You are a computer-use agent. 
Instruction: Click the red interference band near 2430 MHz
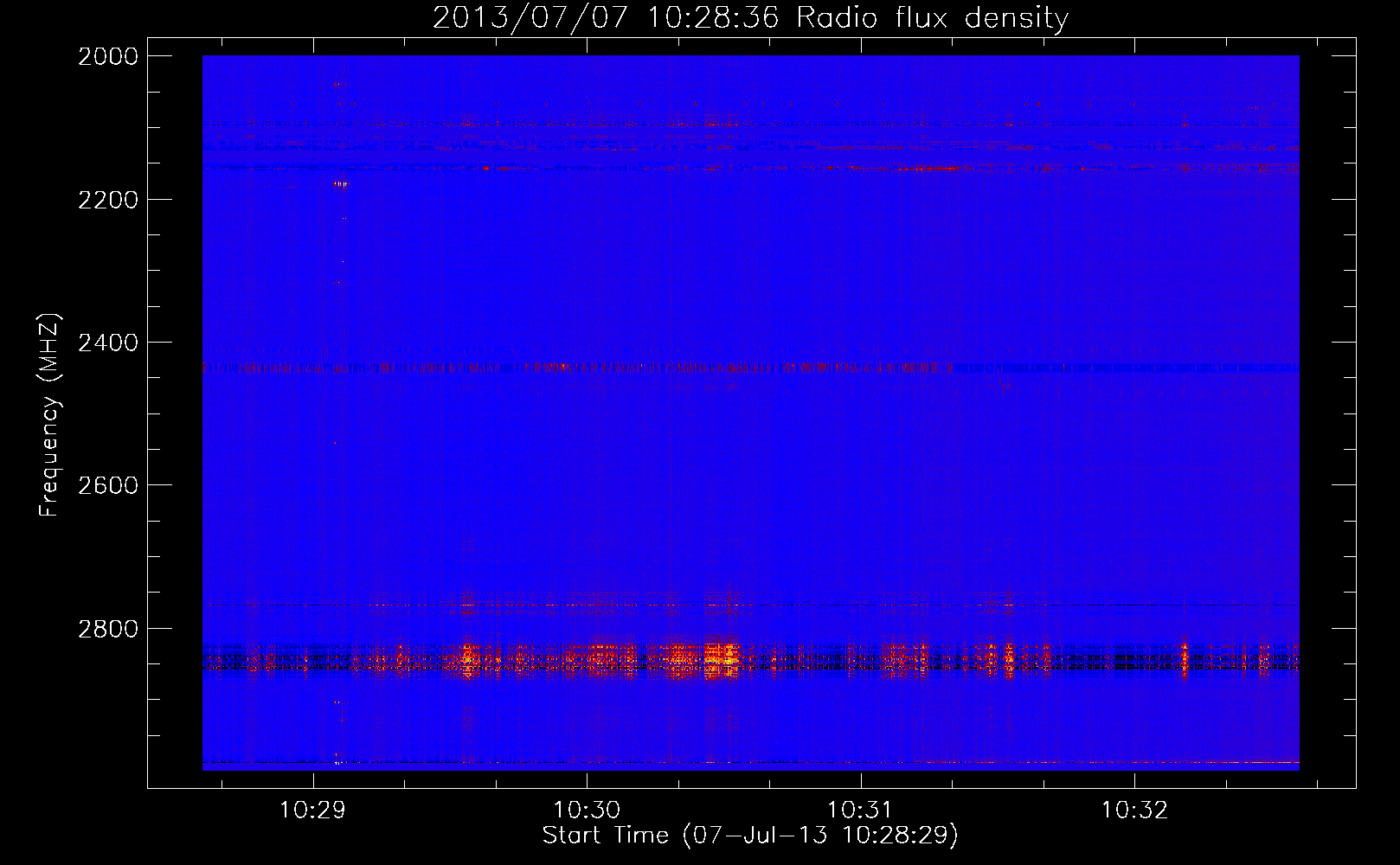[x=577, y=368]
